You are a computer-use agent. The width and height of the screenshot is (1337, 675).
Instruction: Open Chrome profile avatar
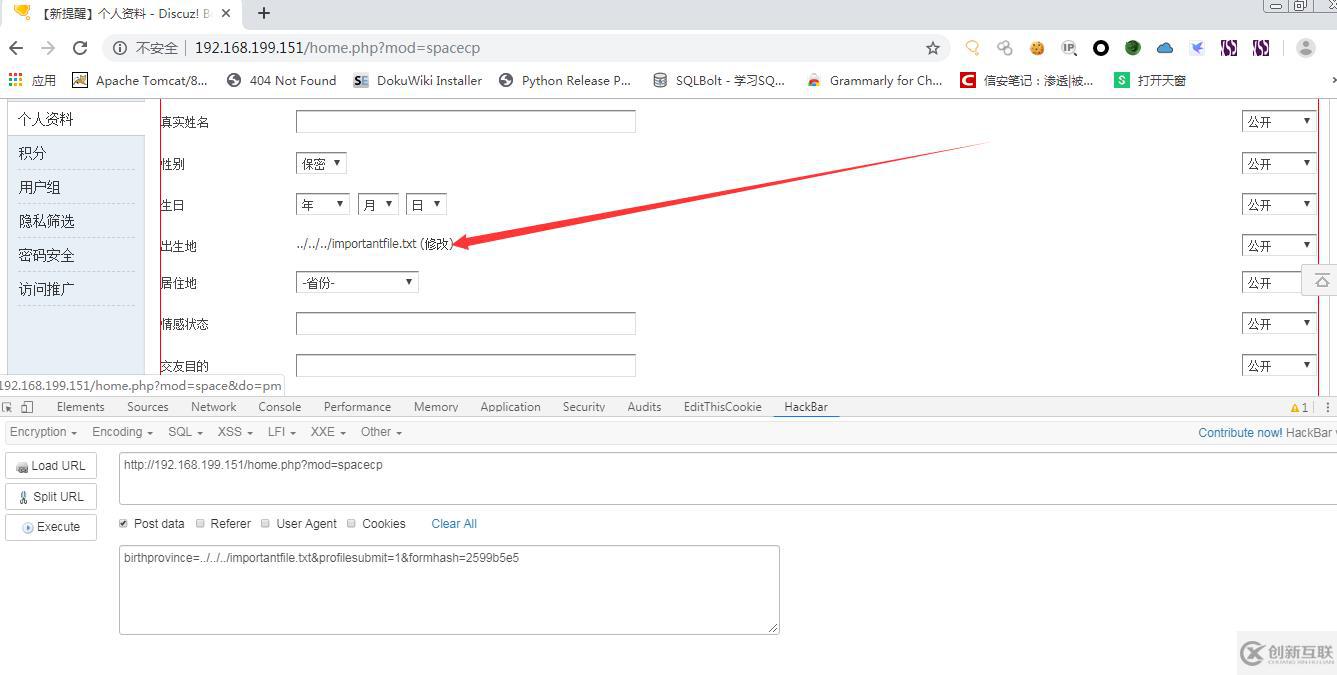1305,48
